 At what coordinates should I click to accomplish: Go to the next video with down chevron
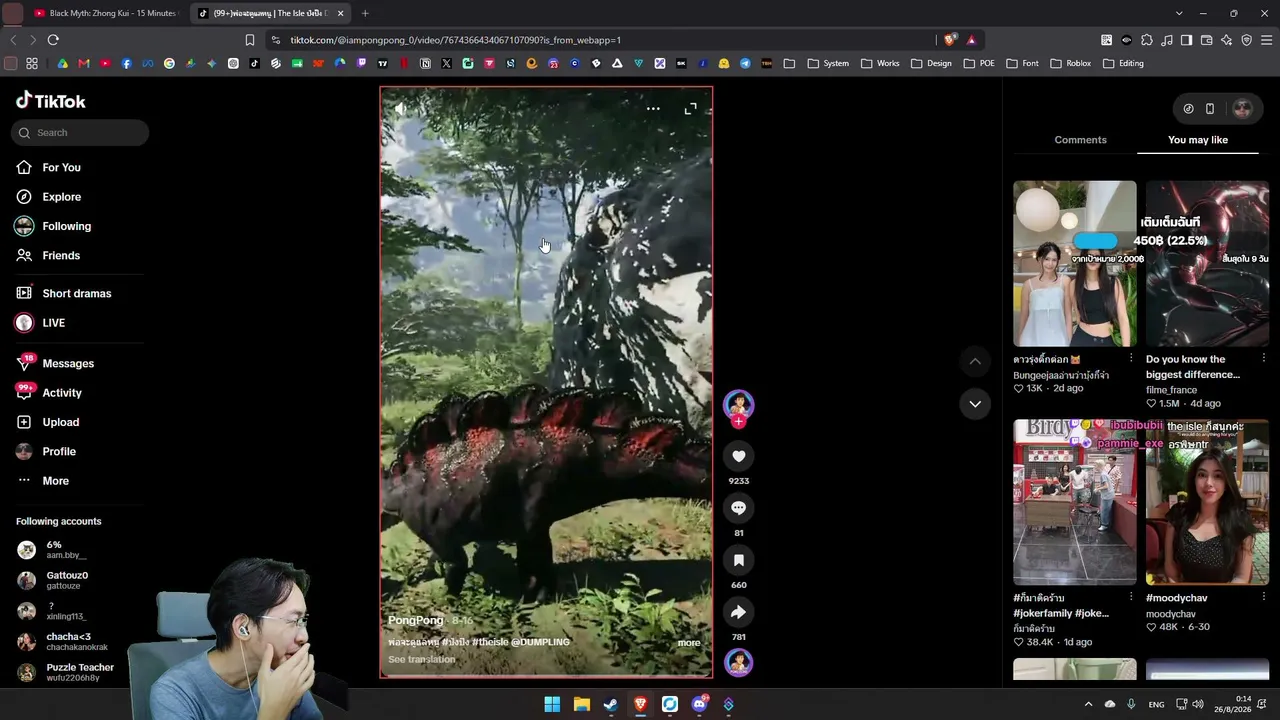(x=975, y=404)
